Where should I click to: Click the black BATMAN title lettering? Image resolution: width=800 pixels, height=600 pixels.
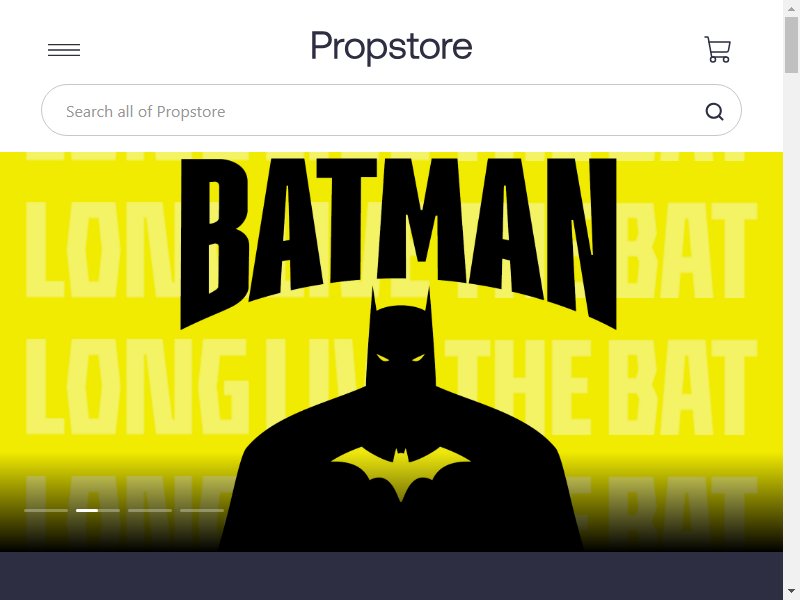tap(398, 240)
